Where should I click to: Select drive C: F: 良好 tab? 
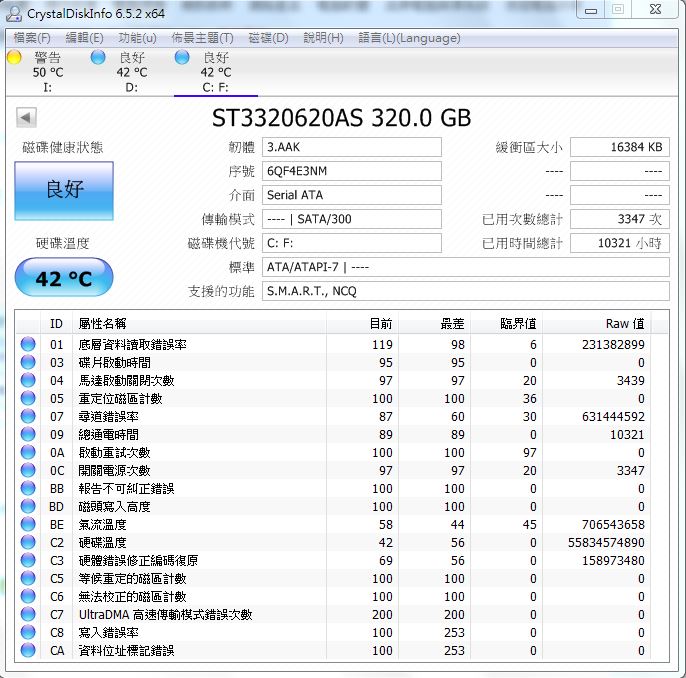[x=216, y=72]
